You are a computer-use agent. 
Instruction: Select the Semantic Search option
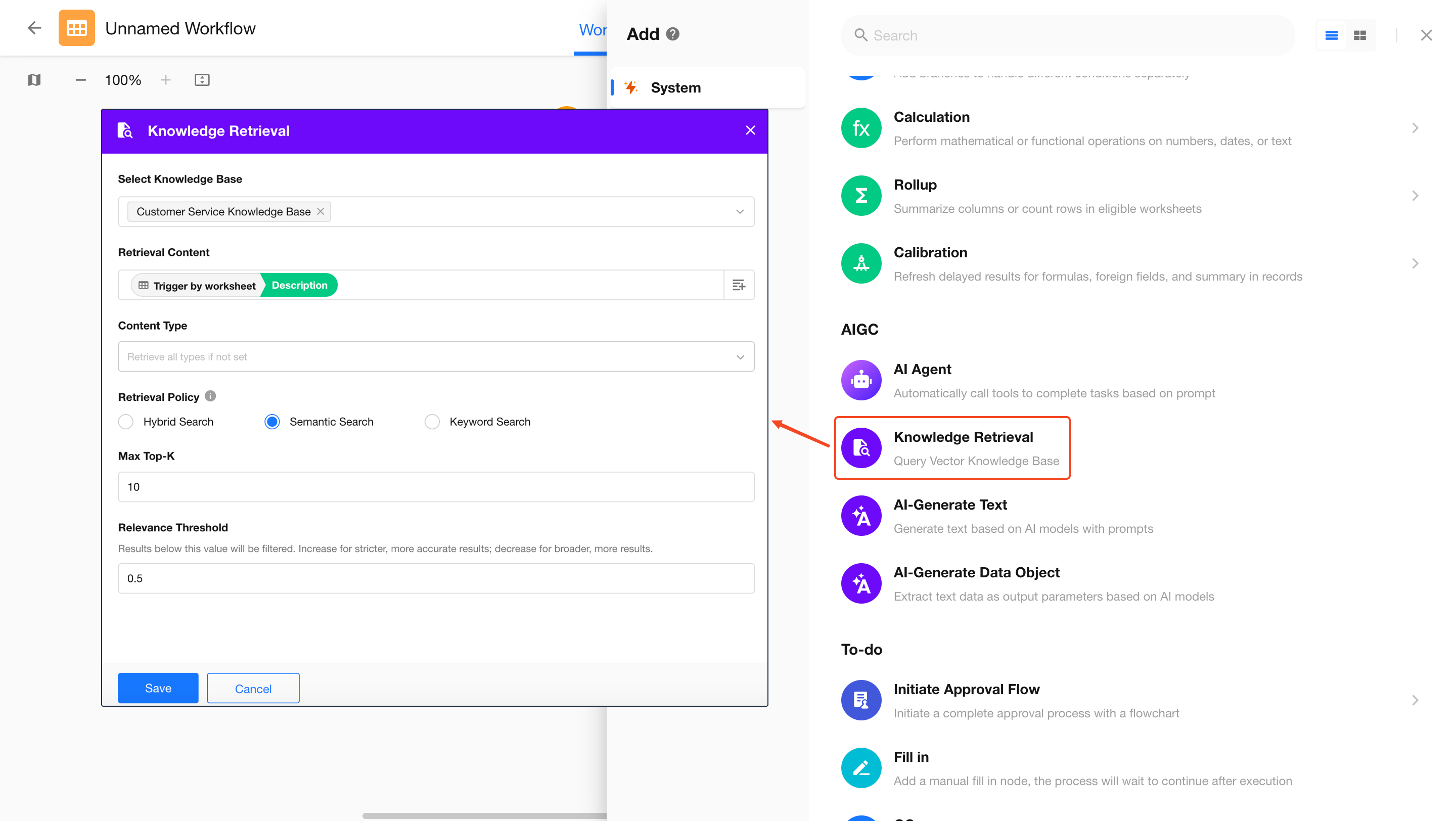point(272,422)
